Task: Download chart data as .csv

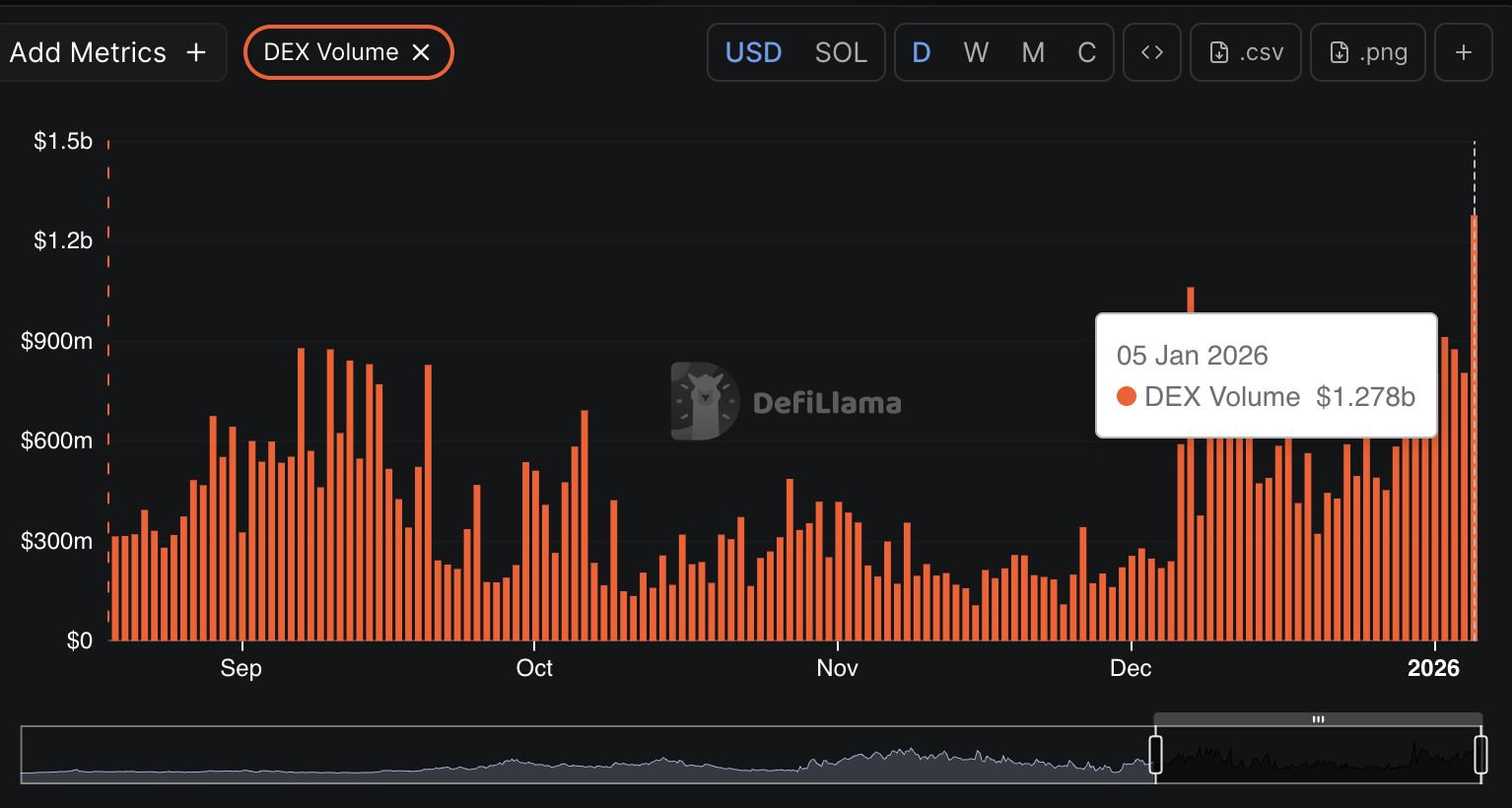Action: [1245, 52]
